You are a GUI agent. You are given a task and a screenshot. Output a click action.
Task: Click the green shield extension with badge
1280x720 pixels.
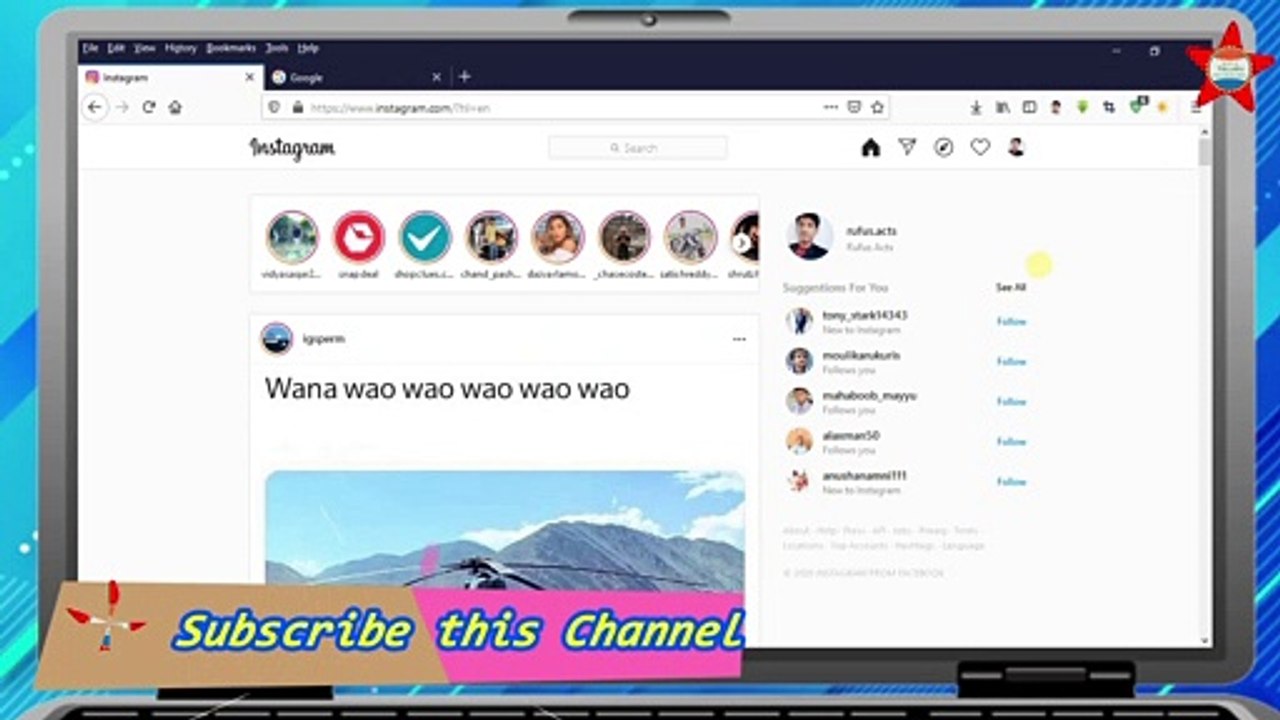click(1137, 106)
